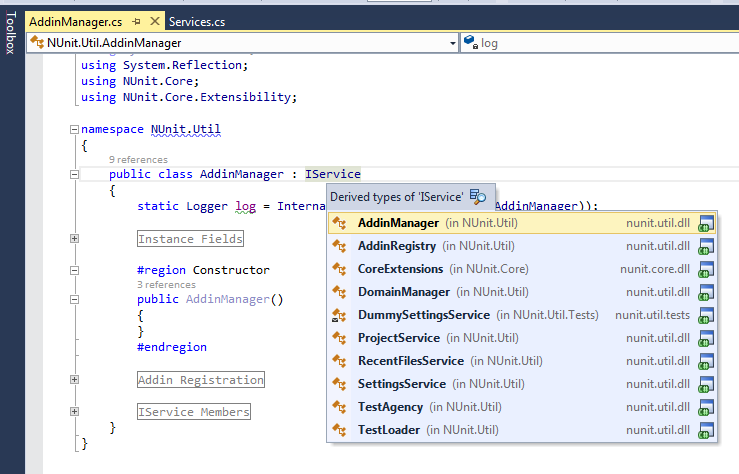This screenshot has width=739, height=474.
Task: Click the assembly icon on SettingsService row
Action: pyautogui.click(x=706, y=384)
